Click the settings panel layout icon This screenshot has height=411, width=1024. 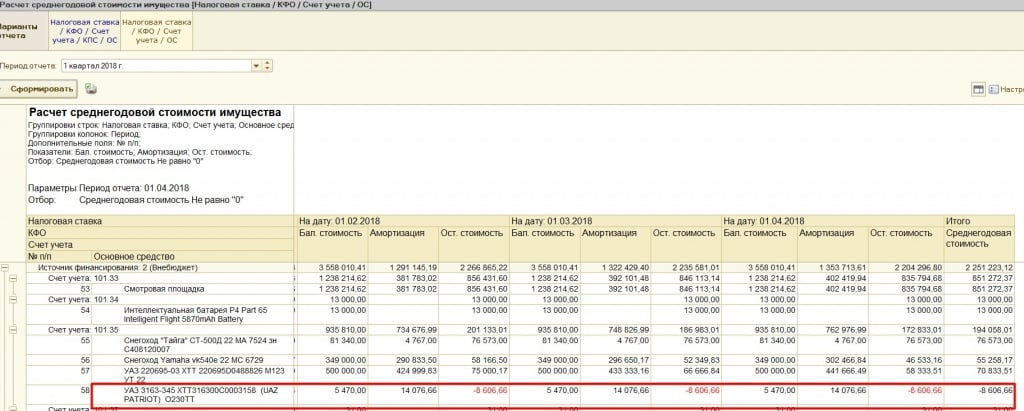click(x=978, y=90)
